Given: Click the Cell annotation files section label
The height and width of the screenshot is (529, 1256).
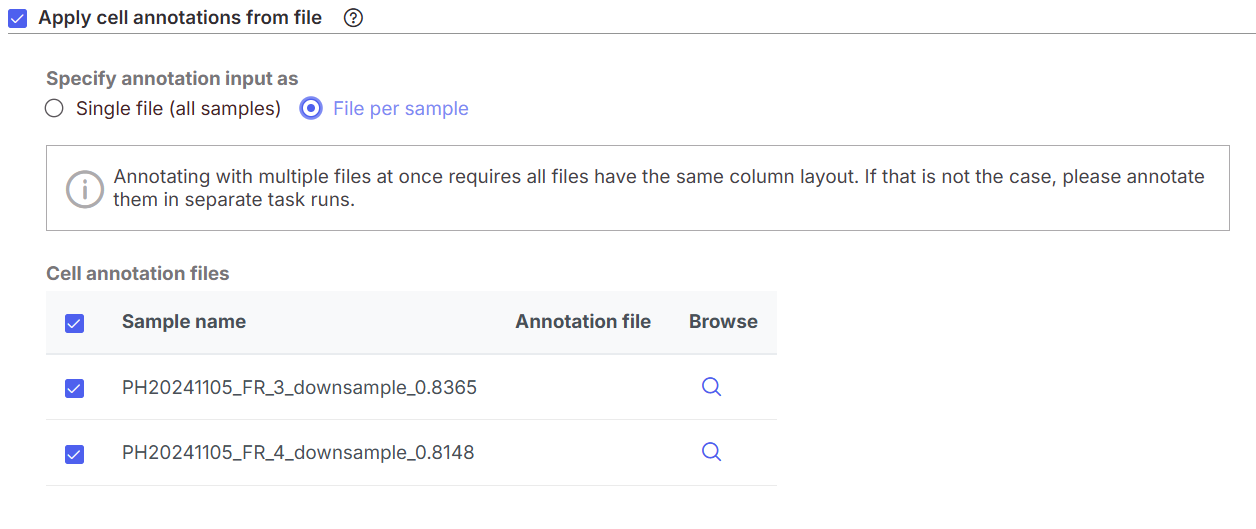Looking at the screenshot, I should 138,273.
